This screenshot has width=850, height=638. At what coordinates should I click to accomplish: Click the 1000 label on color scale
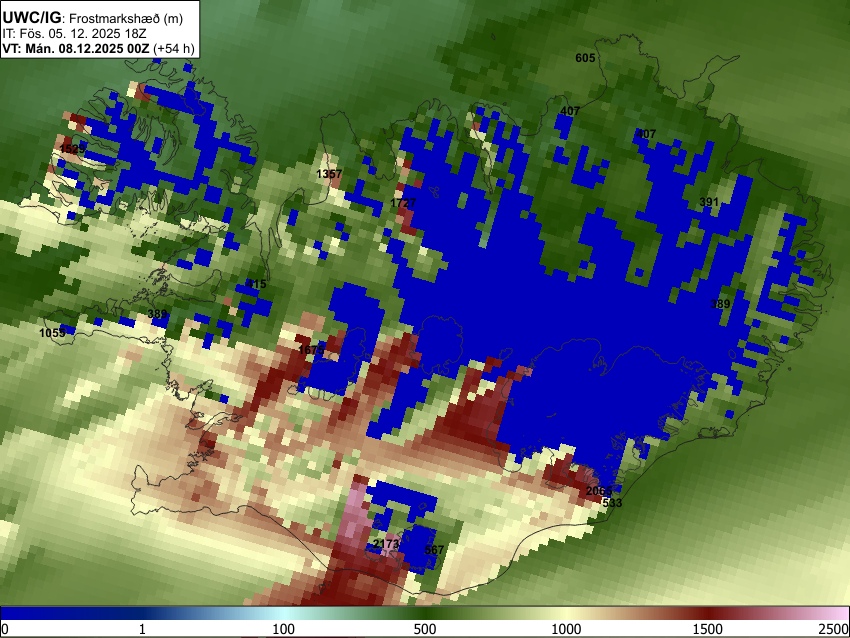(566, 629)
